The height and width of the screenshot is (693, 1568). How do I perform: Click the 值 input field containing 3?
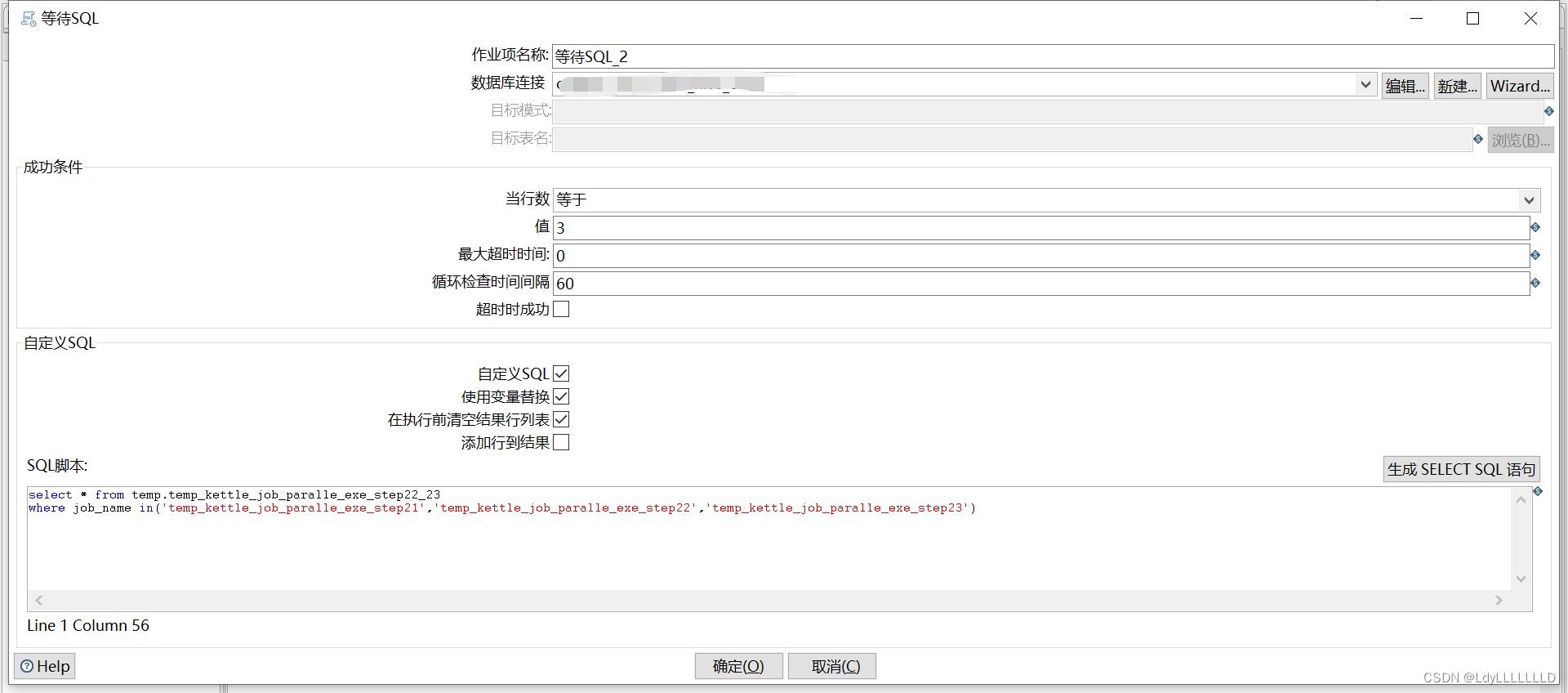click(x=1041, y=227)
